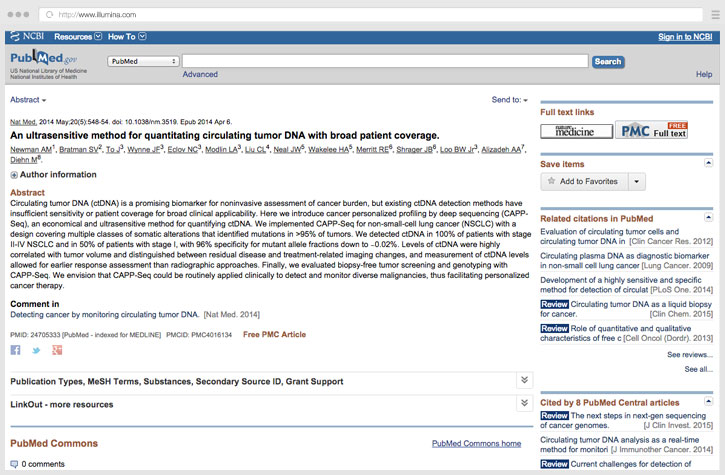Click the Facebook share icon
Image resolution: width=725 pixels, height=475 pixels.
16,350
